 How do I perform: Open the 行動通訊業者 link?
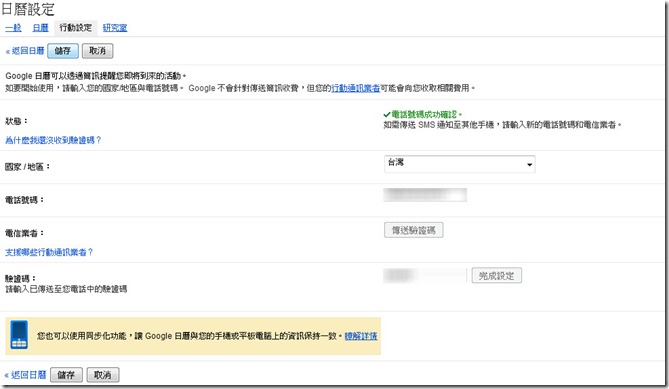click(x=355, y=88)
